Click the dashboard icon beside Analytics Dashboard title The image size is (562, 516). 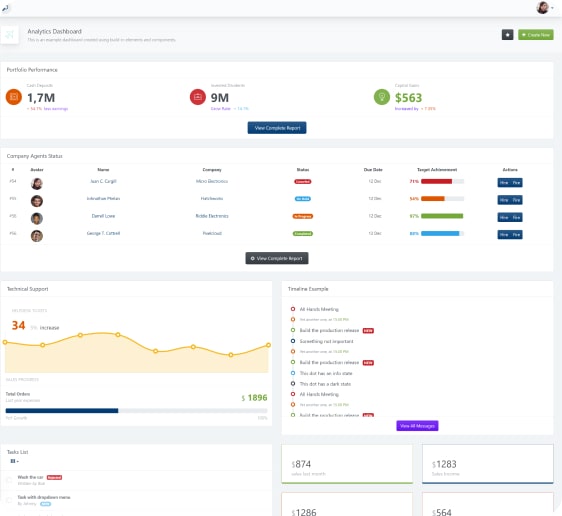[x=10, y=35]
